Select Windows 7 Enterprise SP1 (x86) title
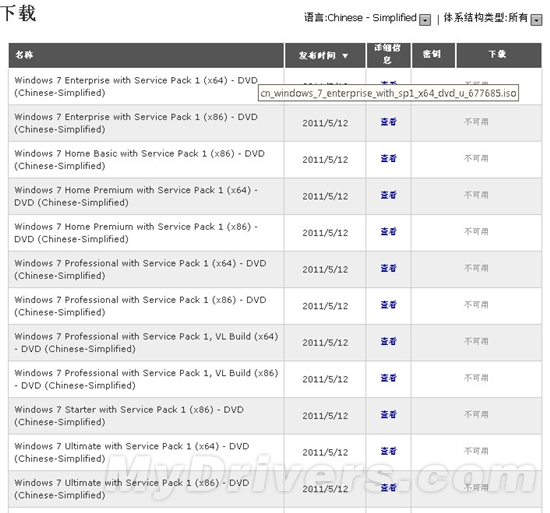 coord(136,123)
